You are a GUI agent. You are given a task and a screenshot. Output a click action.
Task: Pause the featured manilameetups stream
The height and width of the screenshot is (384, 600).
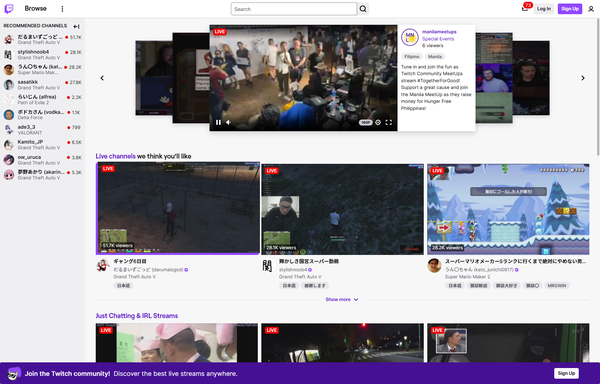218,122
